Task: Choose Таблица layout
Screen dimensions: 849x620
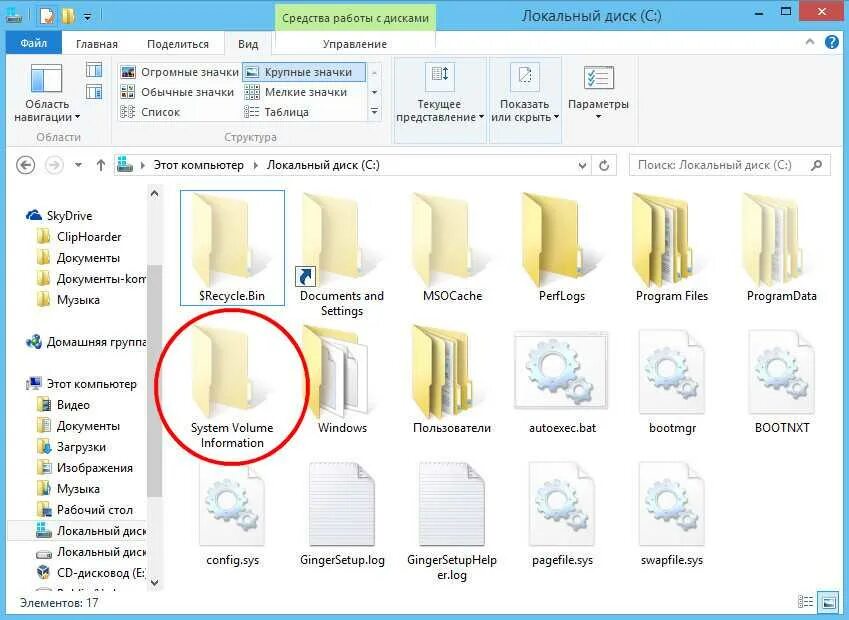Action: pyautogui.click(x=277, y=112)
